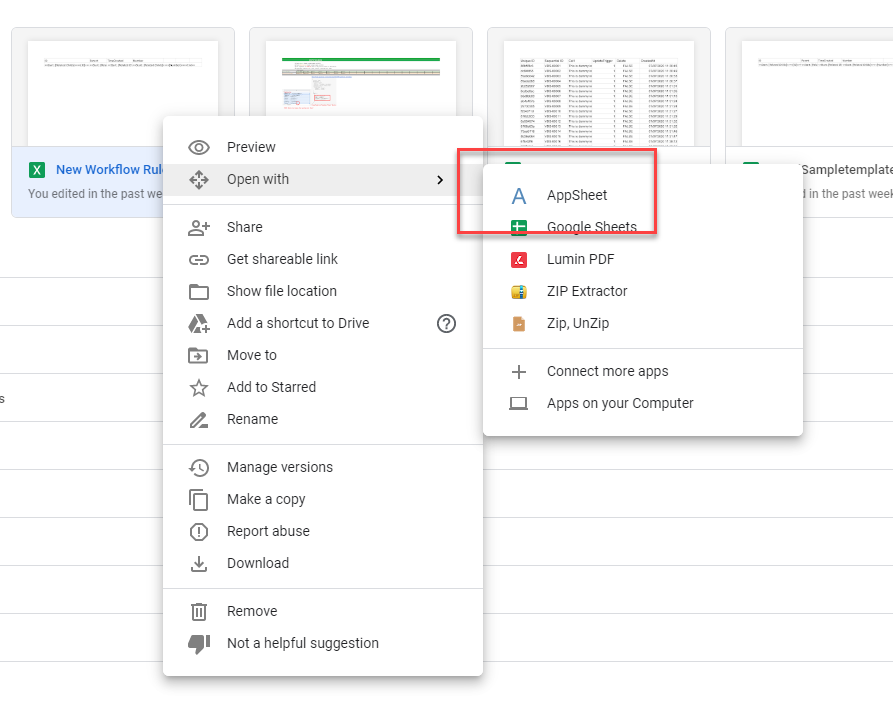Click the Rename pencil icon
Screen dimensions: 893x701
pos(199,420)
